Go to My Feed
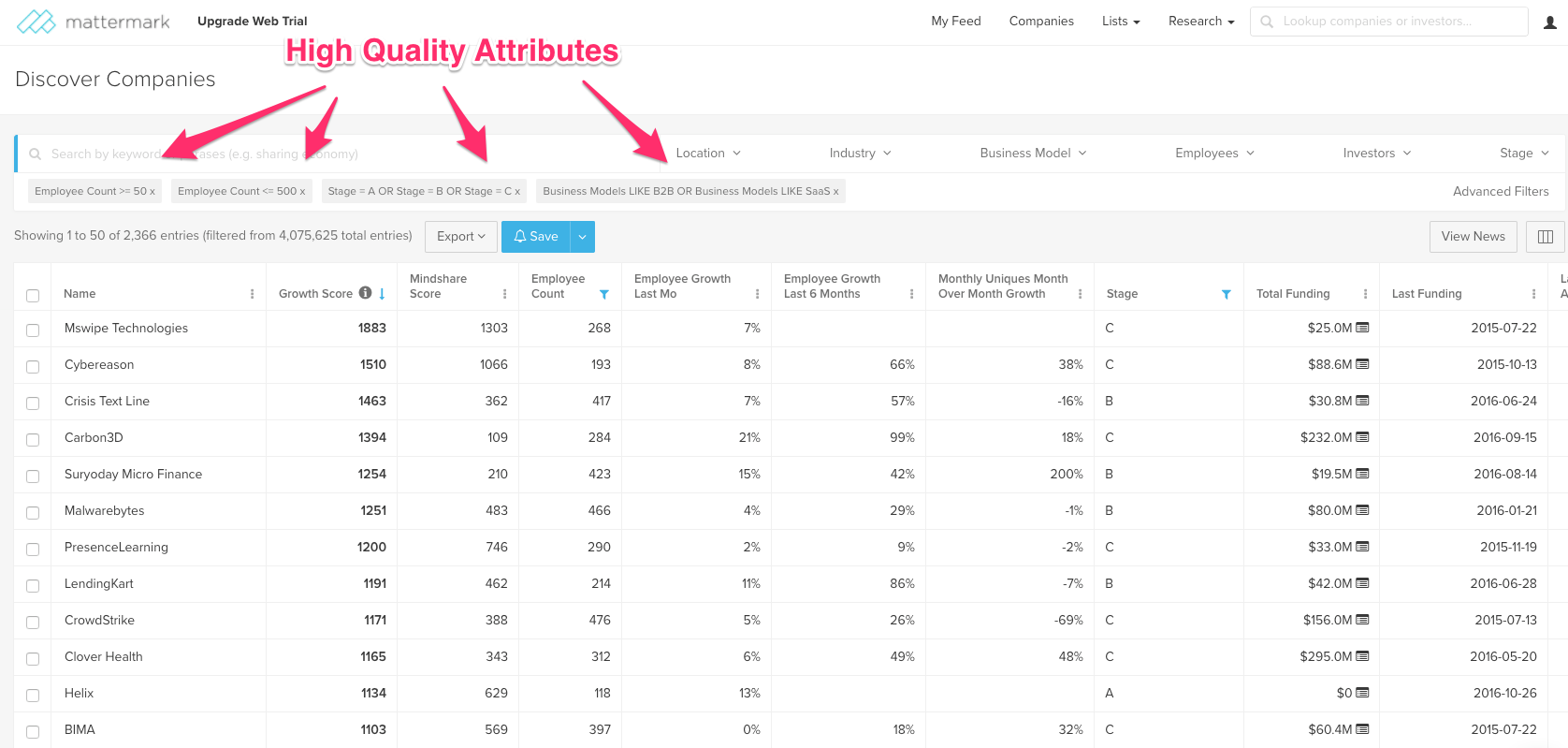 956,22
